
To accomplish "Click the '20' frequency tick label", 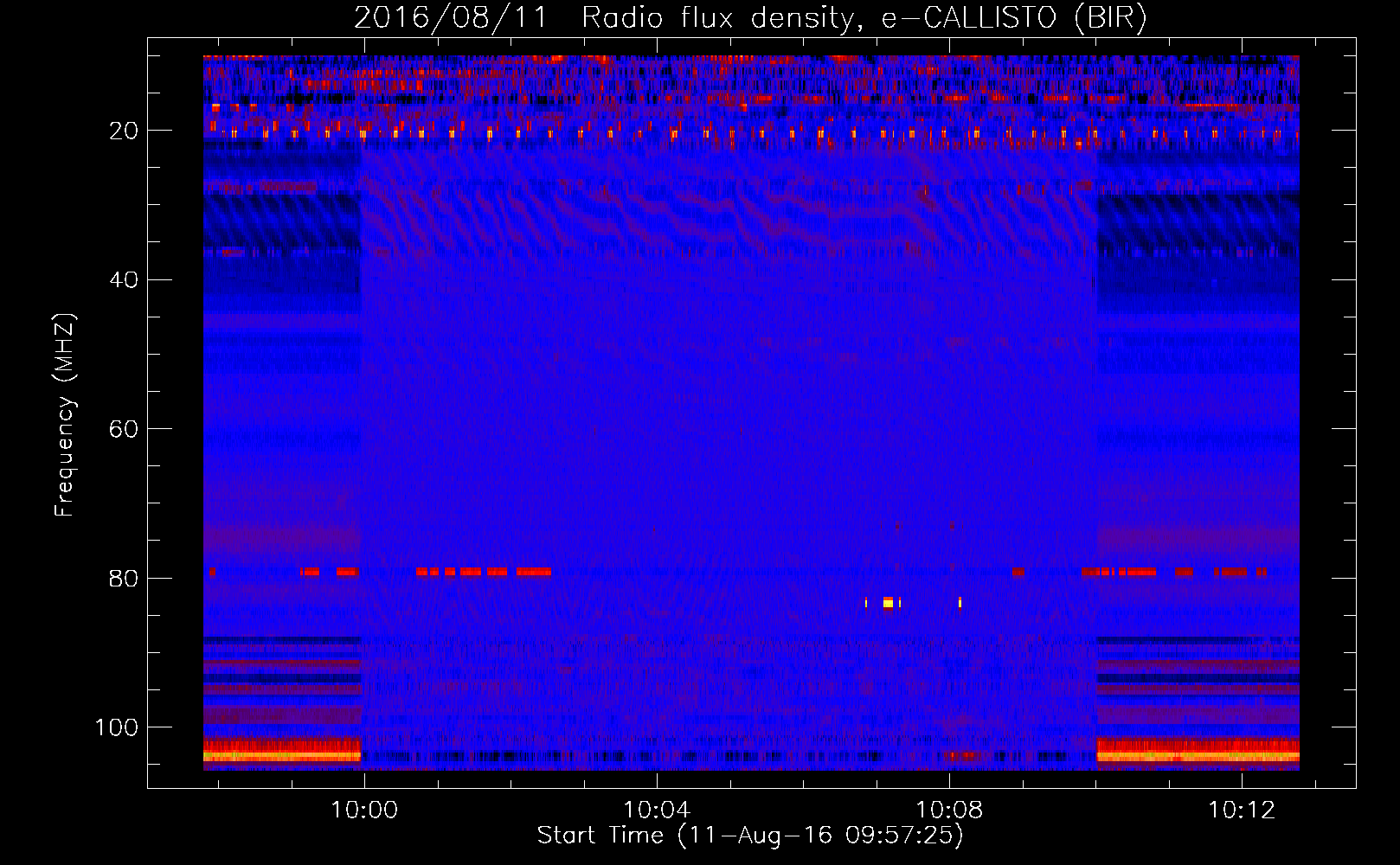I will pyautogui.click(x=124, y=131).
